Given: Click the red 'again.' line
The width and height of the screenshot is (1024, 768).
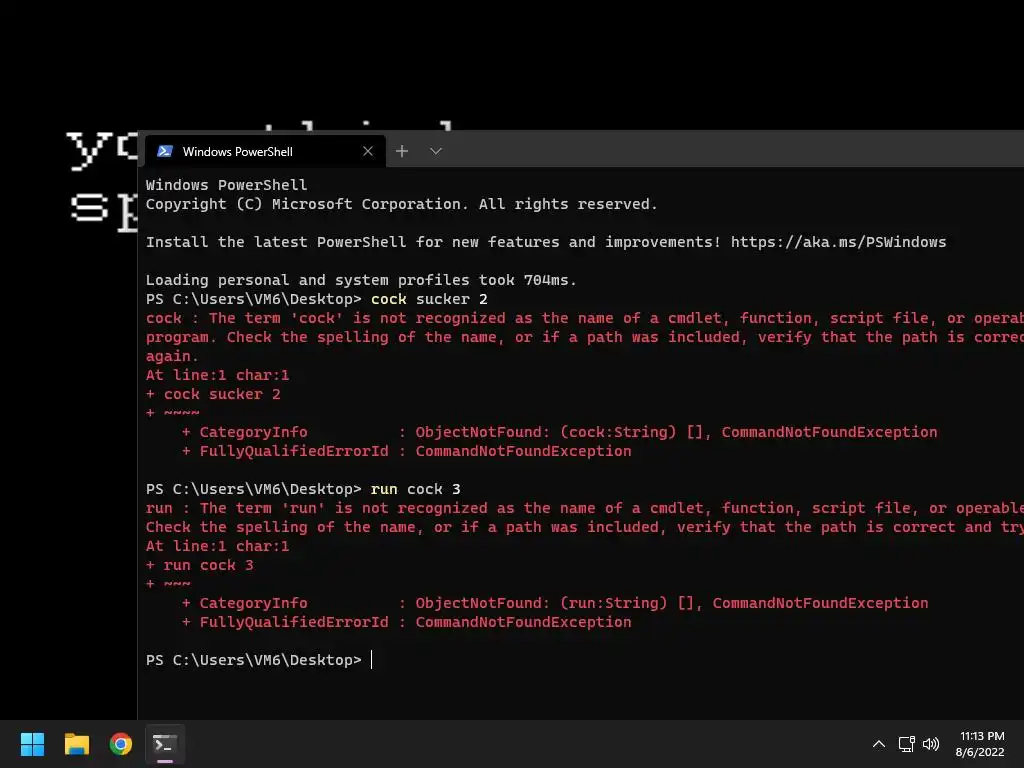Looking at the screenshot, I should pyautogui.click(x=172, y=357).
